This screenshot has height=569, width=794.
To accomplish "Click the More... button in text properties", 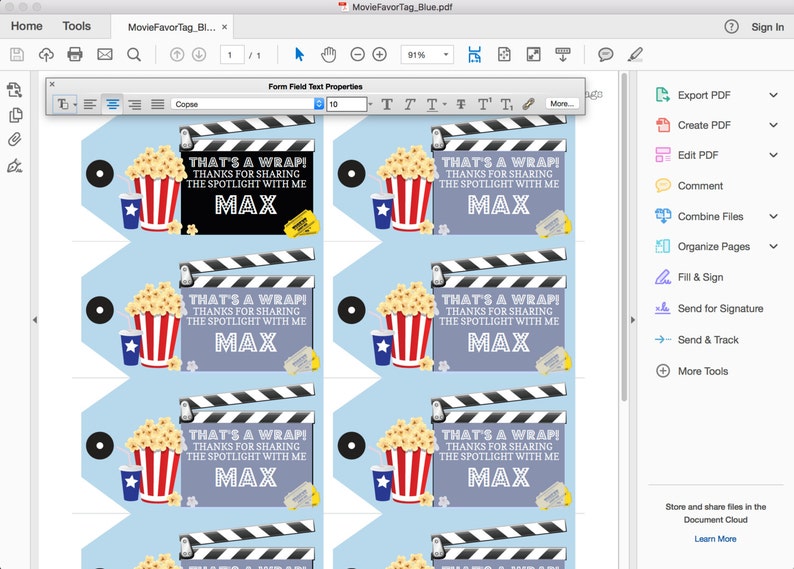I will pyautogui.click(x=562, y=104).
